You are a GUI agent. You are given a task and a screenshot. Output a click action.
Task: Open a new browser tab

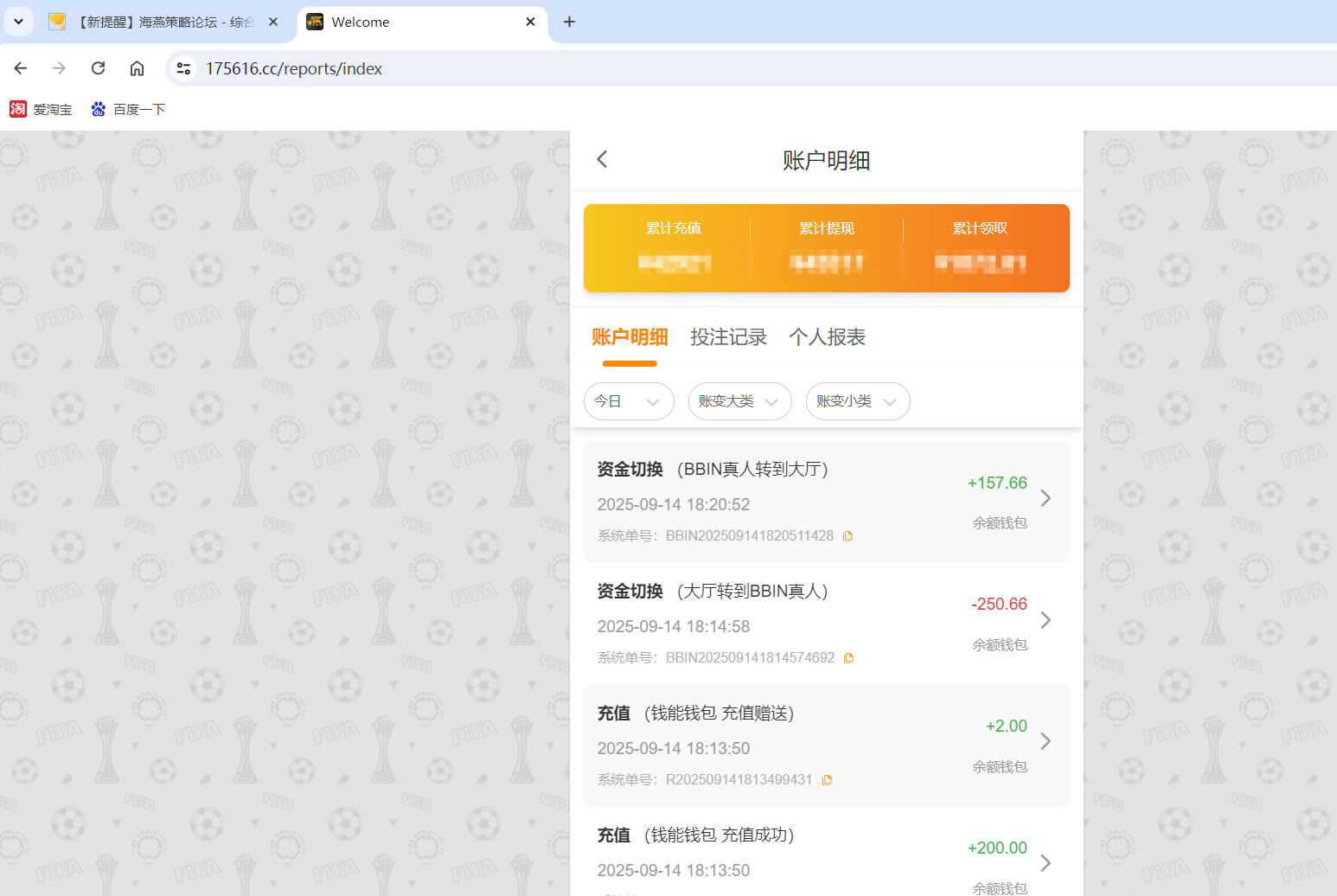(x=569, y=22)
